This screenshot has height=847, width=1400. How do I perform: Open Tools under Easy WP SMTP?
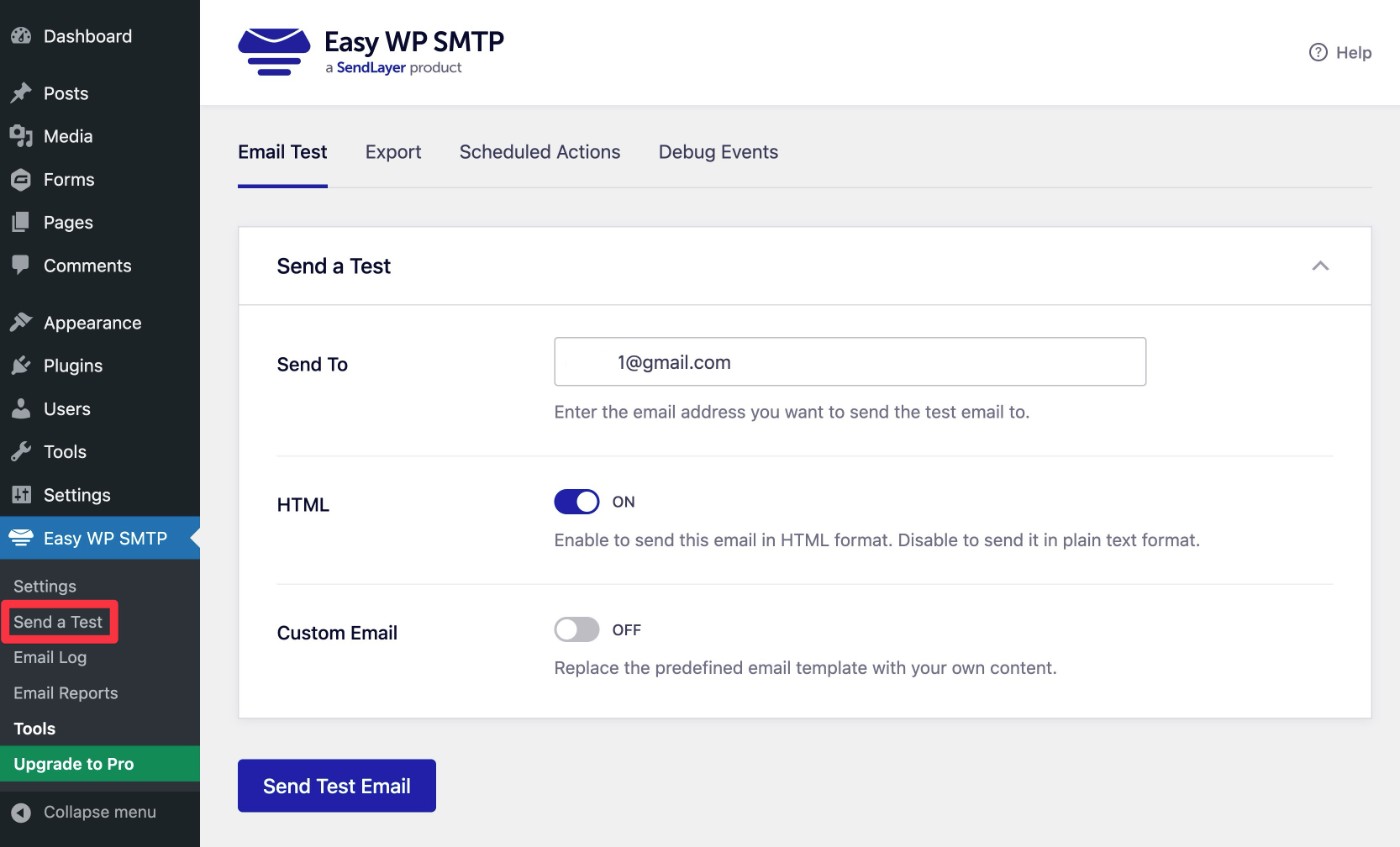pyautogui.click(x=35, y=729)
